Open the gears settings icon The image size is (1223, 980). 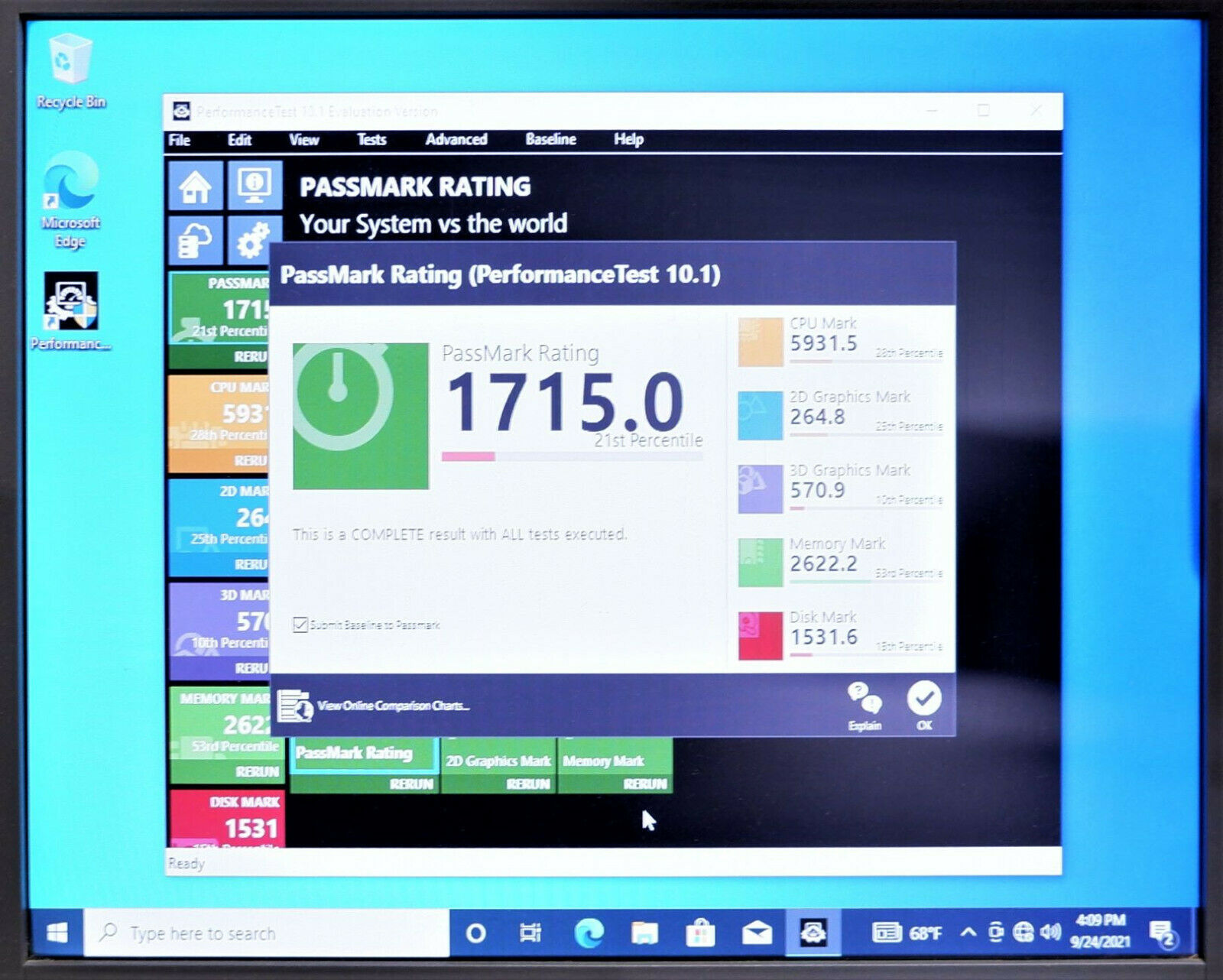tap(252, 241)
